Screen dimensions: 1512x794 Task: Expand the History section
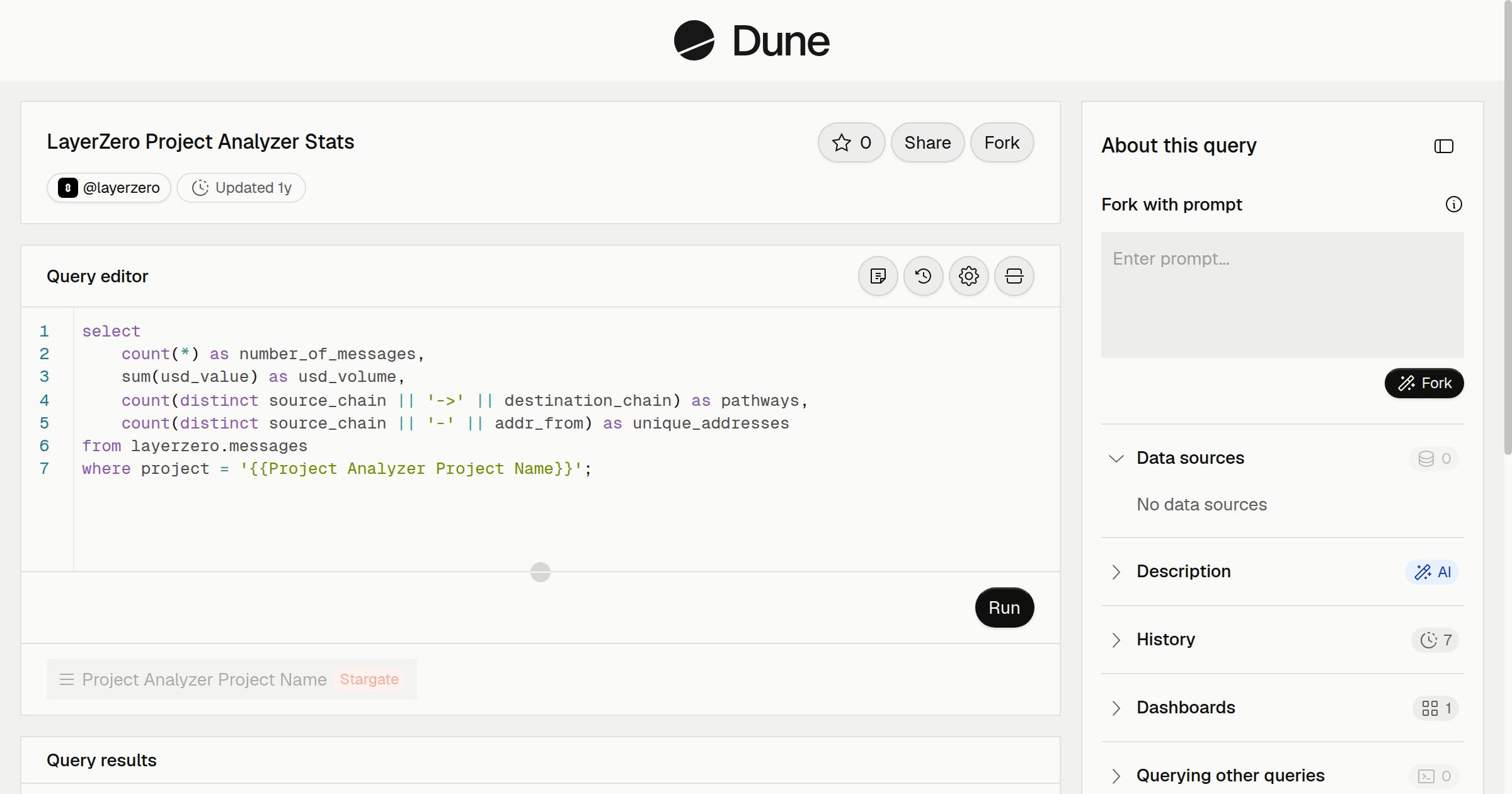click(1116, 640)
